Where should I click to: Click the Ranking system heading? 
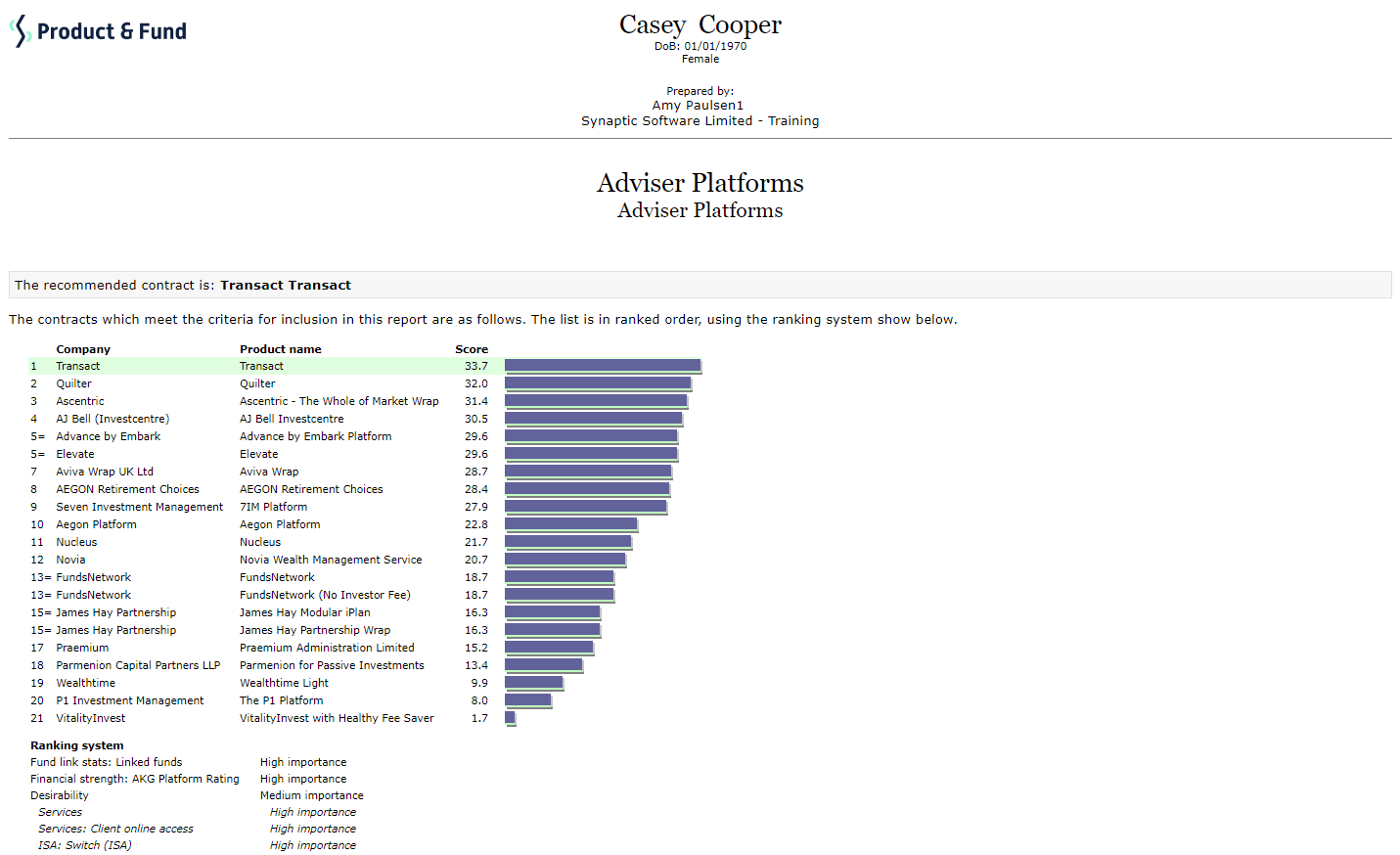click(77, 745)
